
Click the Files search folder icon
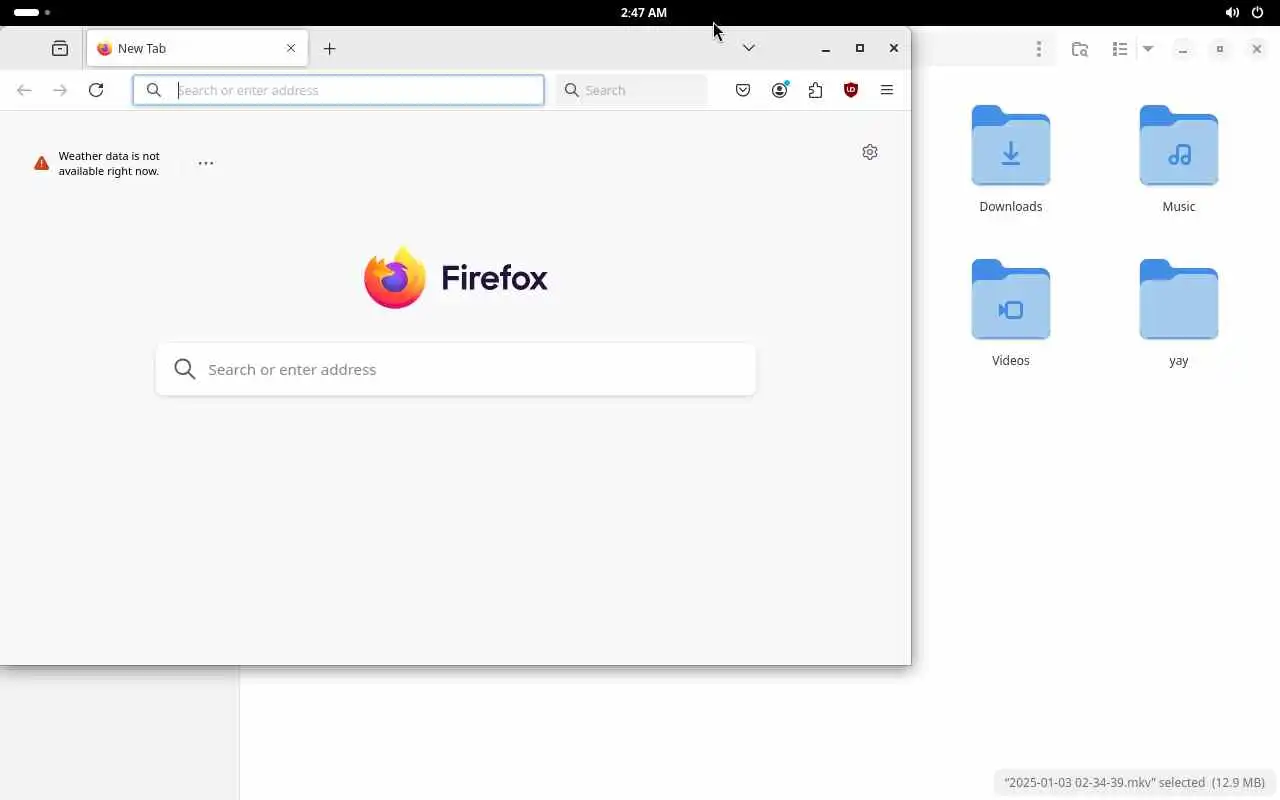coord(1080,49)
